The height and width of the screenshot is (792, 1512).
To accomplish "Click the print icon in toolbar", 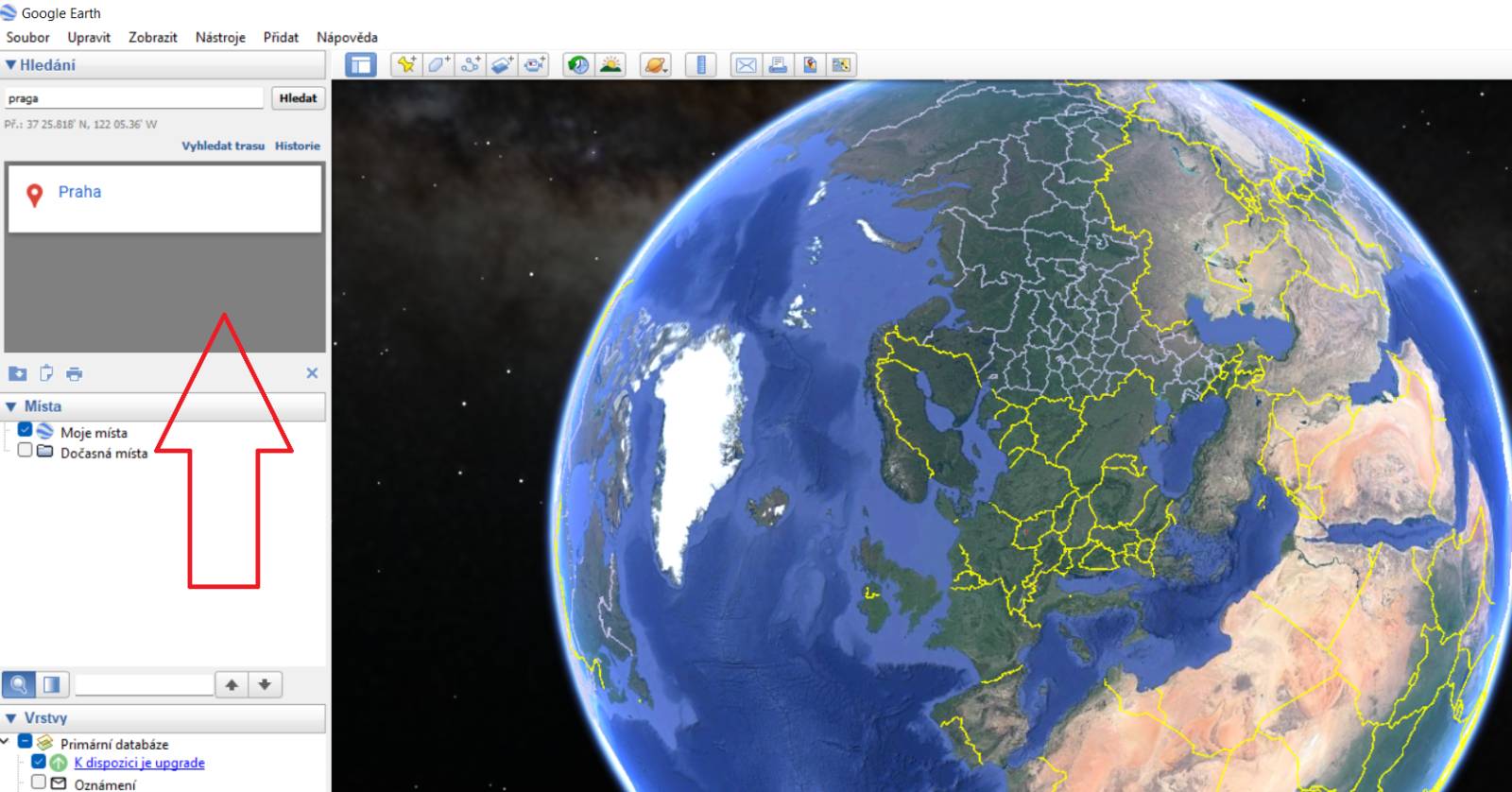I will click(778, 64).
